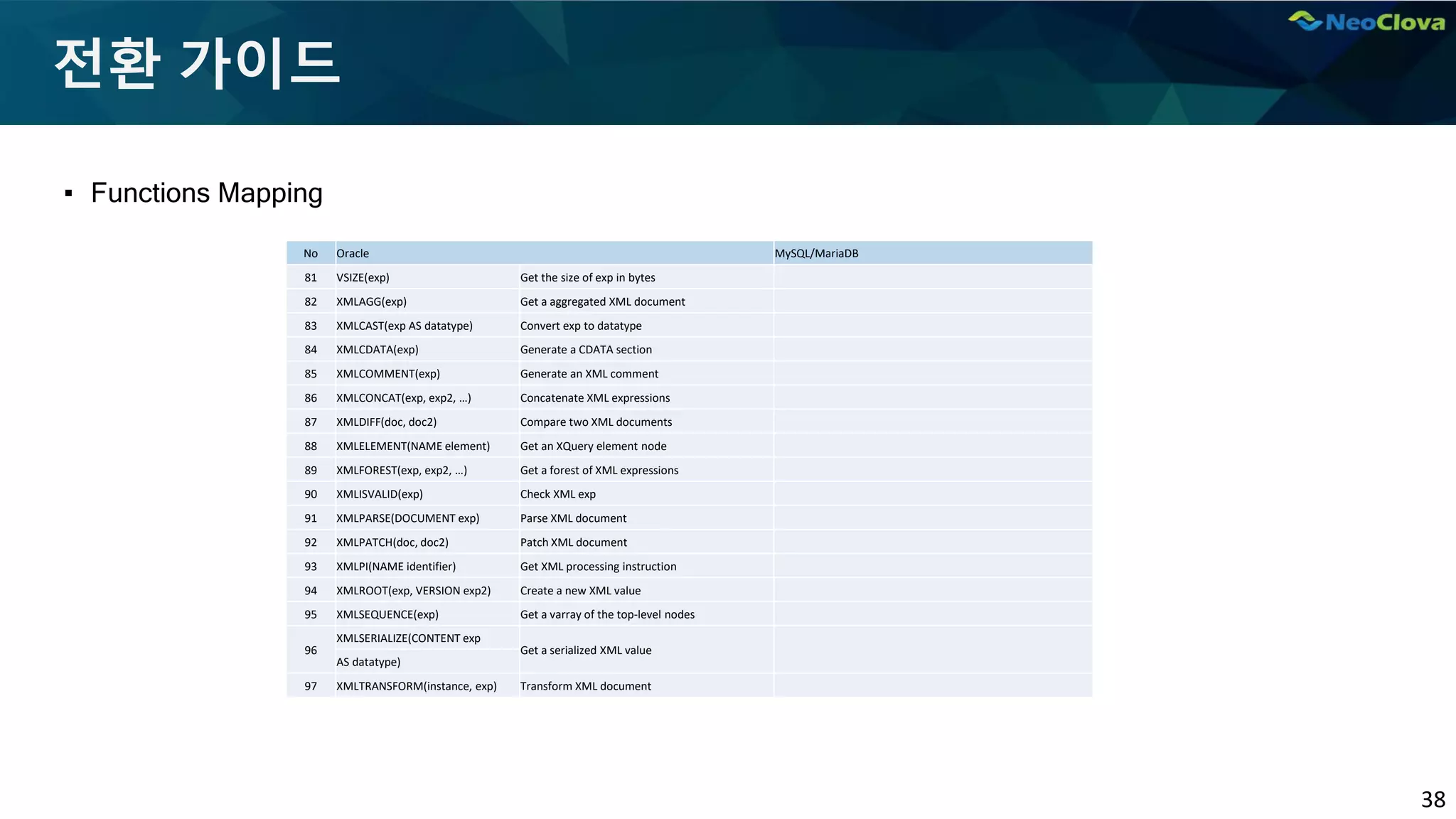This screenshot has height=819, width=1456.
Task: Click the MySQL/MariaDB column header
Action: tap(816, 254)
